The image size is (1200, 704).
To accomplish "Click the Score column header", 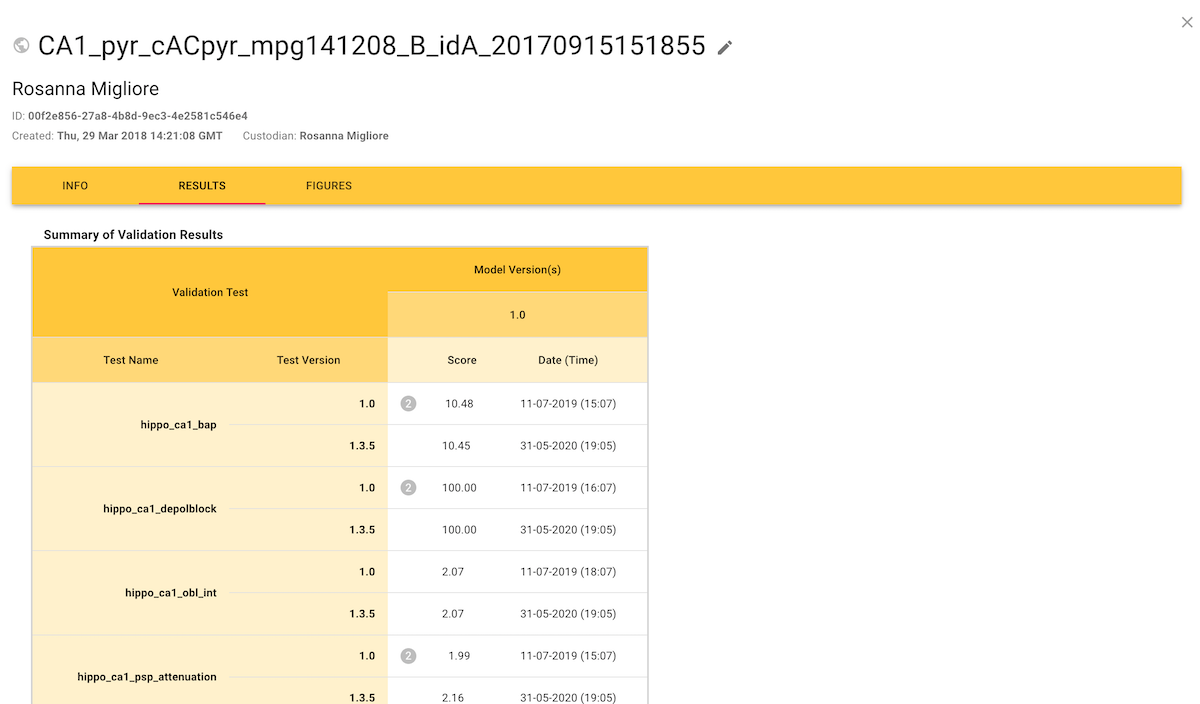I will [462, 360].
